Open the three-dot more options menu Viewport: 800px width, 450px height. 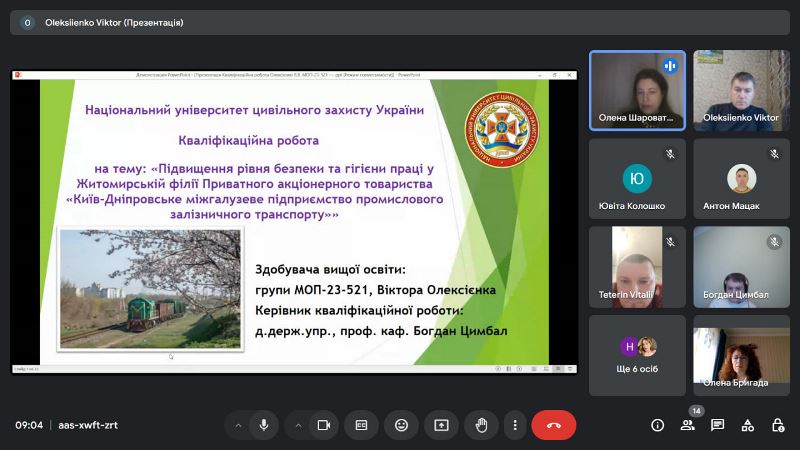pos(515,425)
